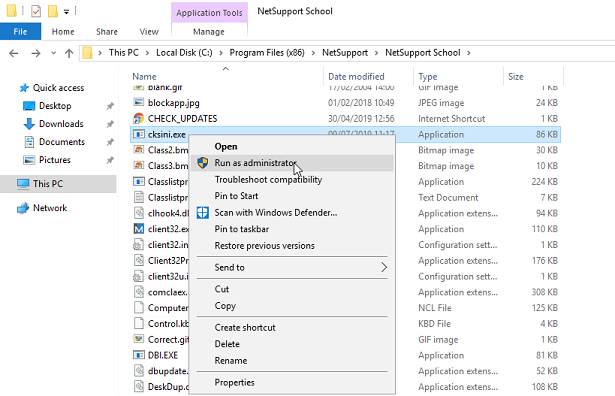Click the Downloads arrow icon in sidebar
This screenshot has height=396, width=615.
click(29, 124)
